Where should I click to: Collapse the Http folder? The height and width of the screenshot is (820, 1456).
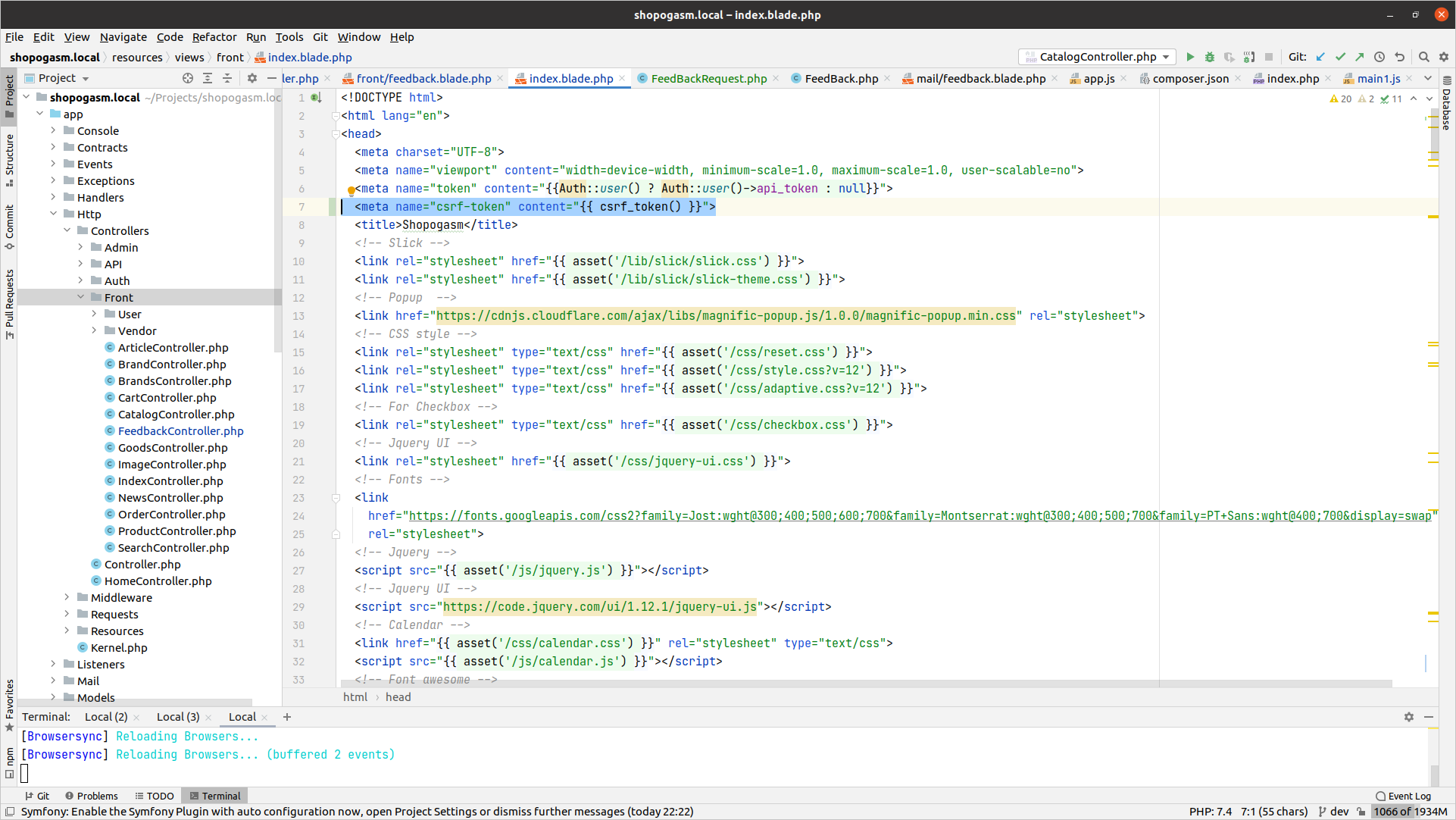(54, 214)
